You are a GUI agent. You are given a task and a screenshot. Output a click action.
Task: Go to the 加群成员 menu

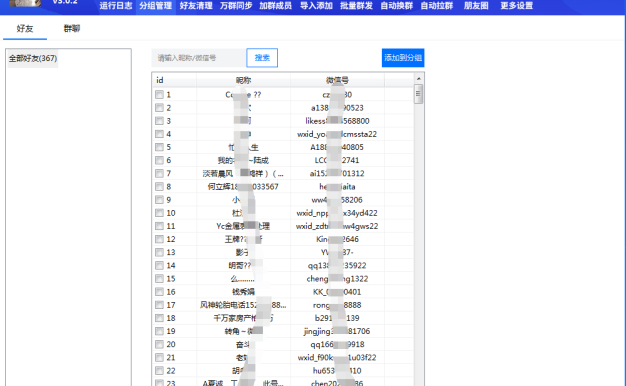[276, 6]
